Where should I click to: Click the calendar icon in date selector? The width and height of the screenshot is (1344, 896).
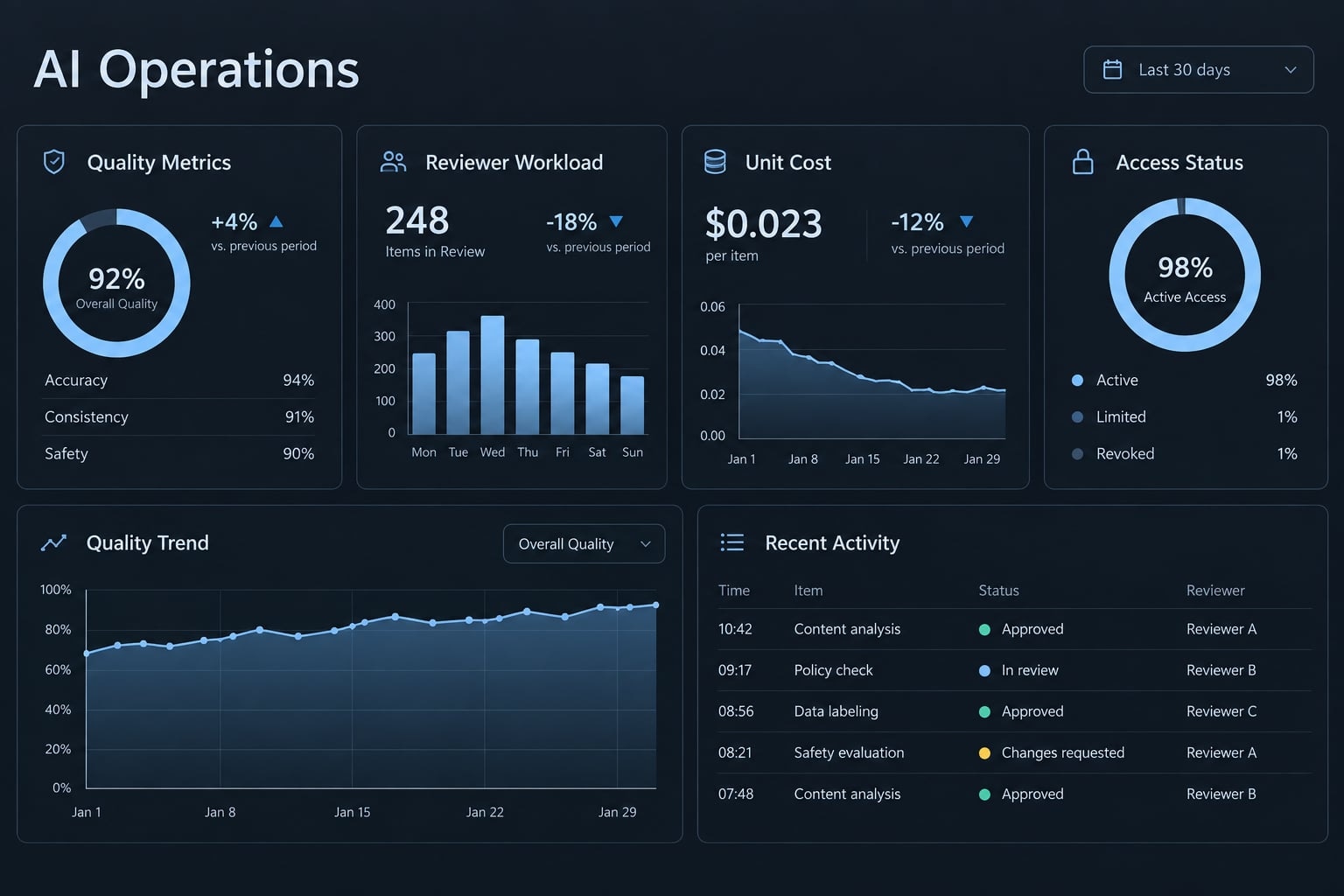1112,69
